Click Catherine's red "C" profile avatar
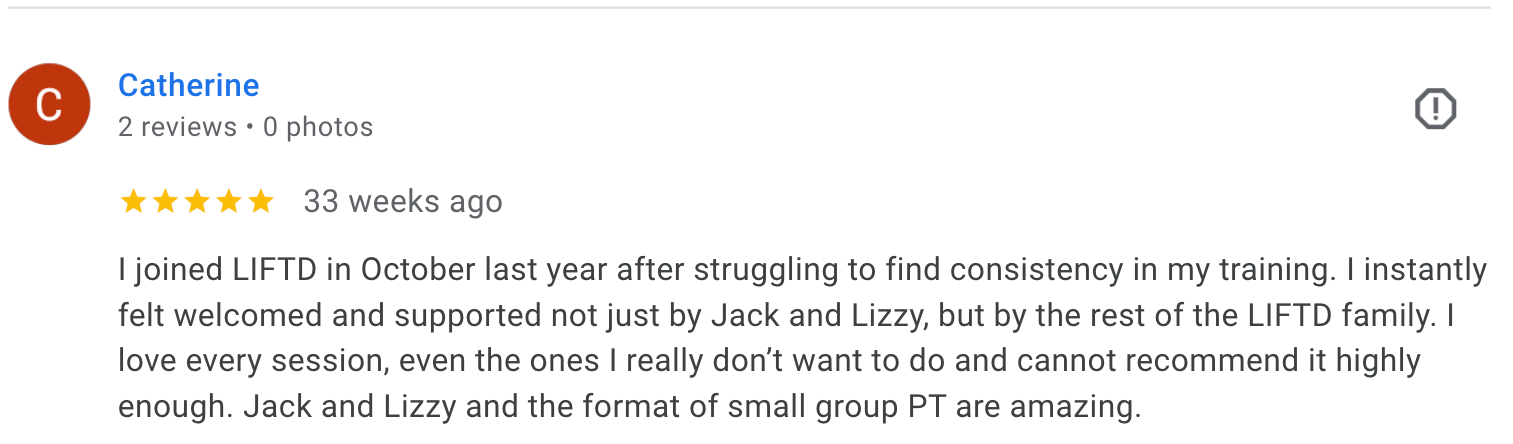This screenshot has width=1513, height=444. click(49, 104)
